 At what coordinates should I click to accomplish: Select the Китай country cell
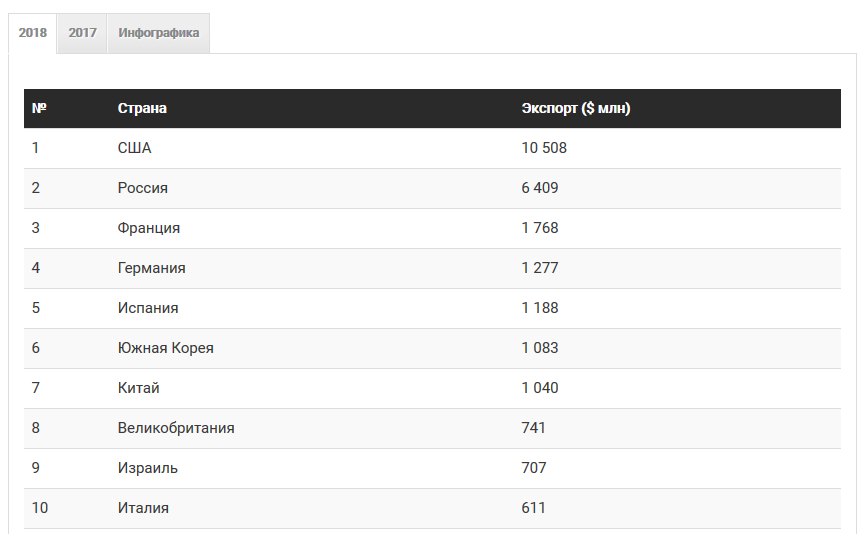(138, 388)
